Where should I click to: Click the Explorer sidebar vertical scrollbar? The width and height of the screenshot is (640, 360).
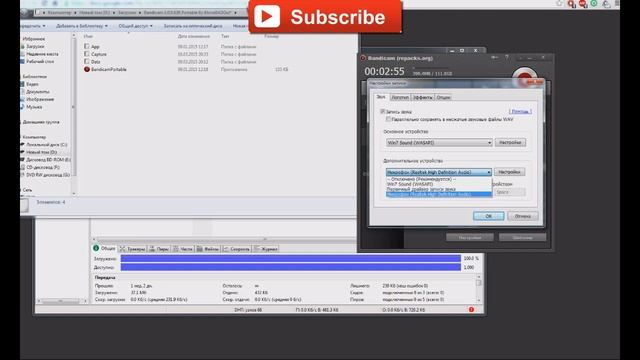74,114
